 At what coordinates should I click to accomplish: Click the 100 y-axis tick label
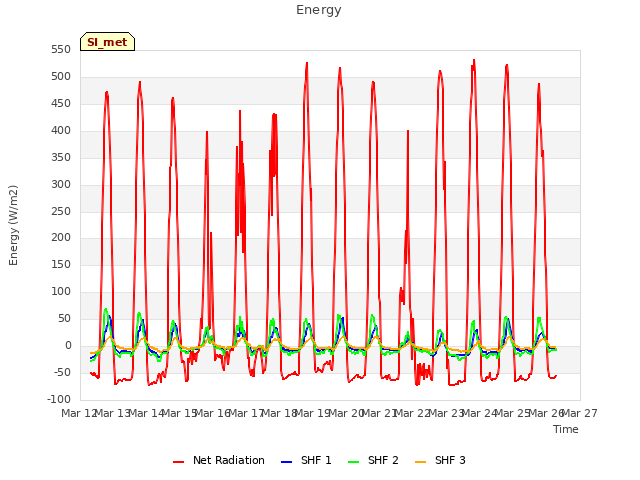(61, 291)
